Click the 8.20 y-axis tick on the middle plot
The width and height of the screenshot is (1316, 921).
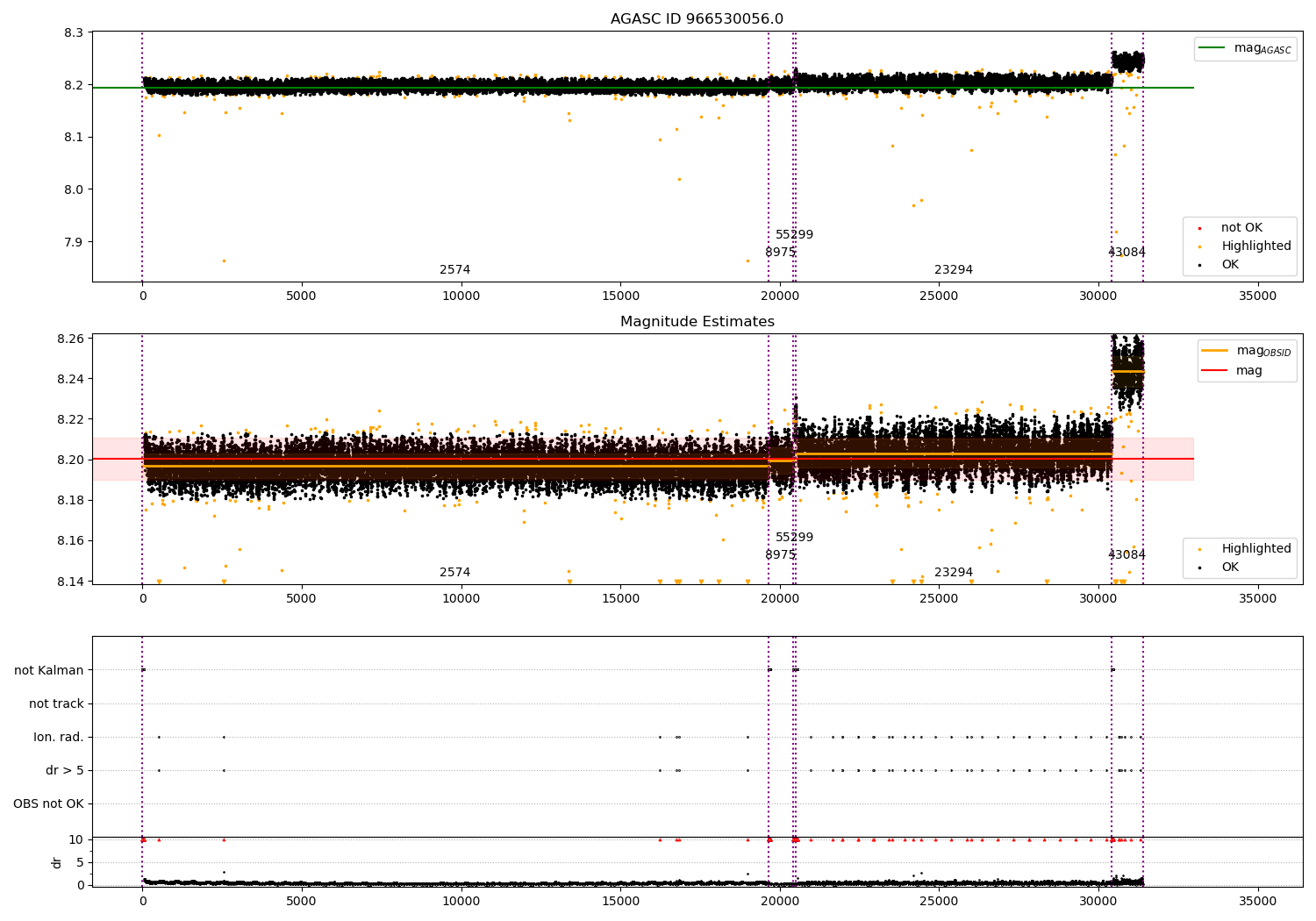[72, 460]
